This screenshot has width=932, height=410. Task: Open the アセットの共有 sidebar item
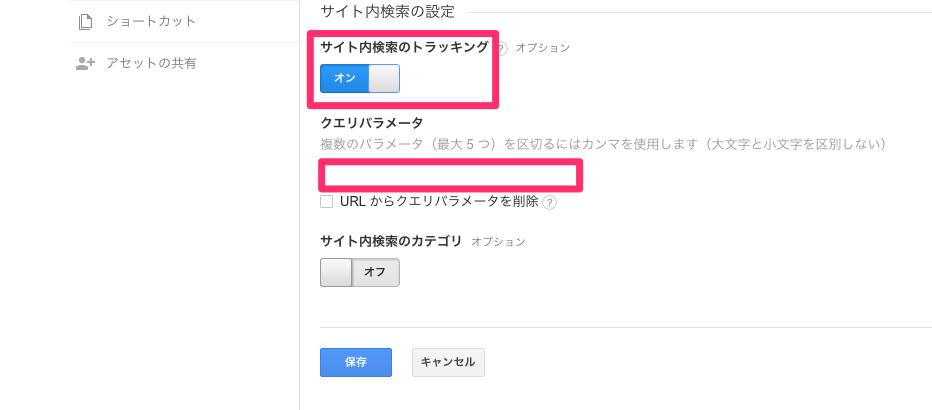point(150,63)
